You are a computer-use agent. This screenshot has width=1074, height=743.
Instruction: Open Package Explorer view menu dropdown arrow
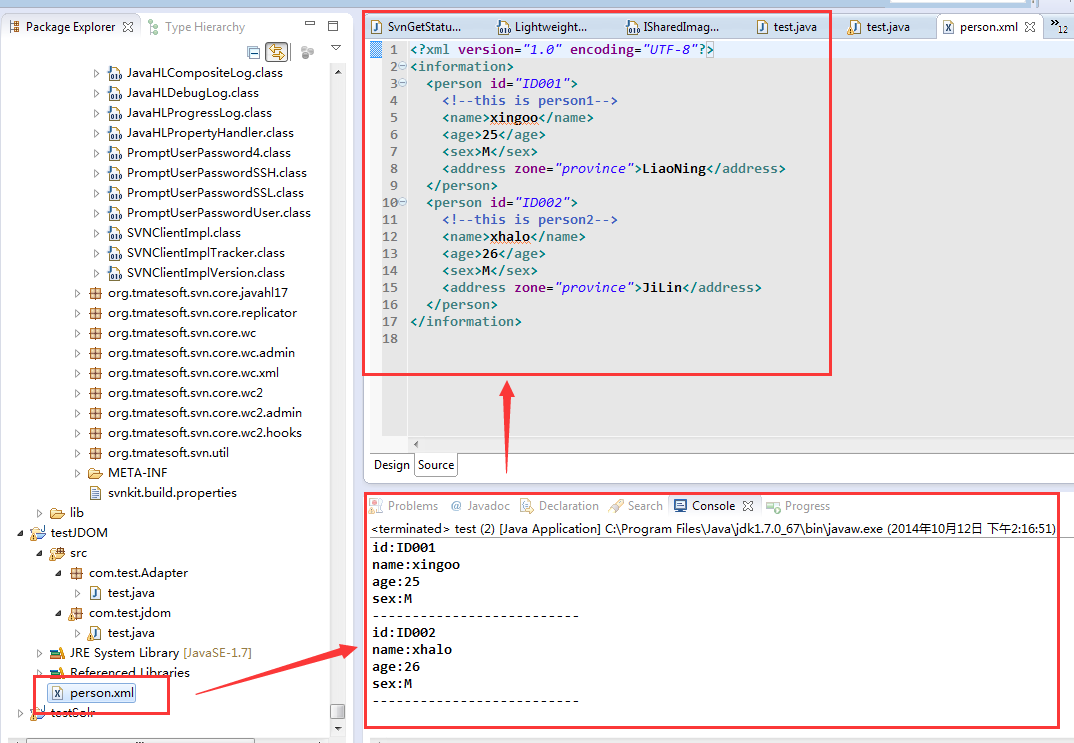click(x=336, y=48)
